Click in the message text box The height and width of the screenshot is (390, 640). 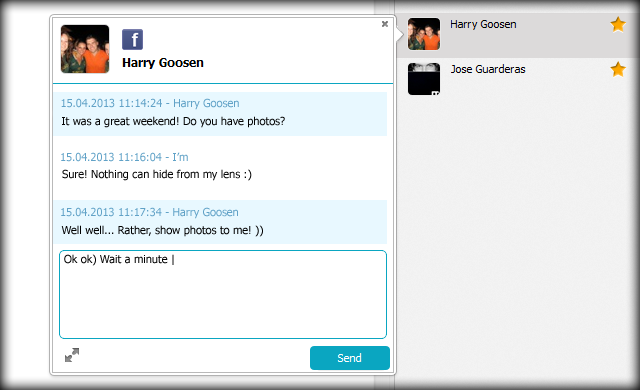[x=223, y=294]
